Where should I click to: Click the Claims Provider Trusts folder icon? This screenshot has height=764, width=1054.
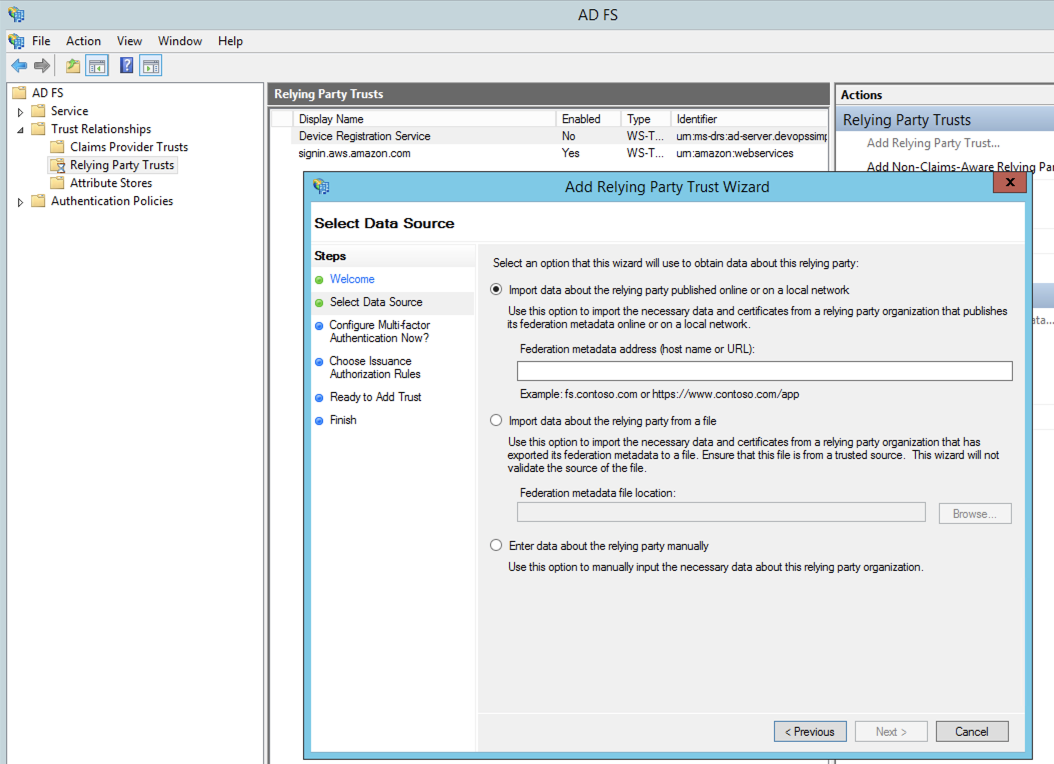[57, 147]
